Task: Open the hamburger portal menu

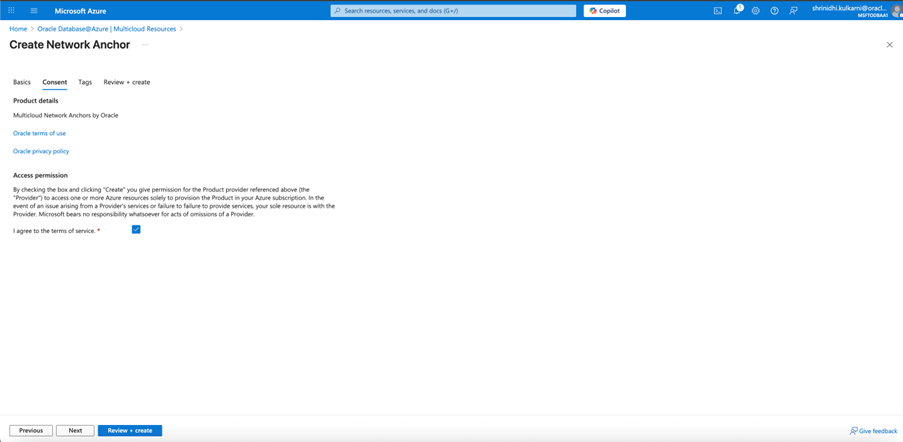Action: click(34, 10)
